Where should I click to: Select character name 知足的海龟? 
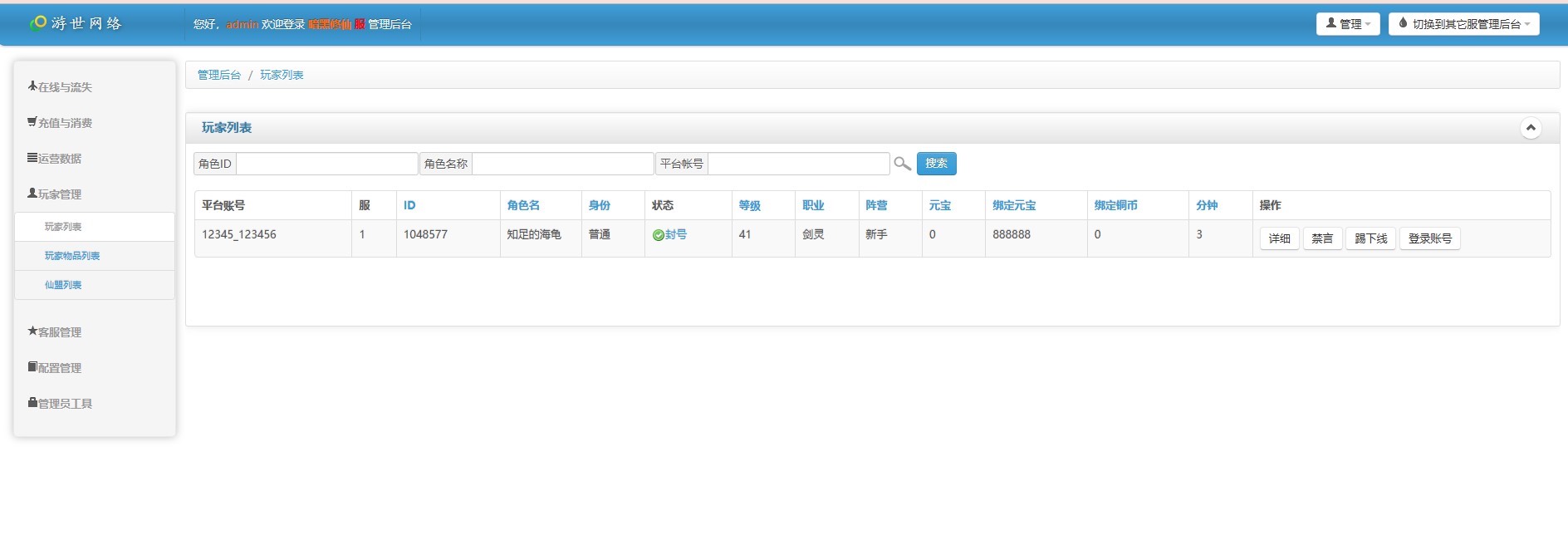534,234
